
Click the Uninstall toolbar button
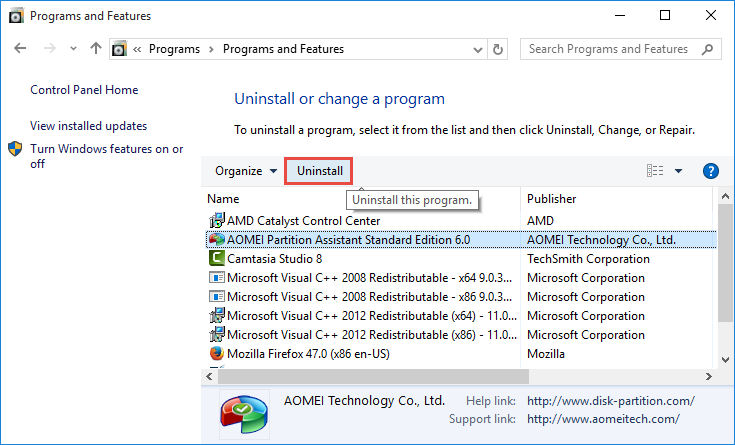point(320,171)
